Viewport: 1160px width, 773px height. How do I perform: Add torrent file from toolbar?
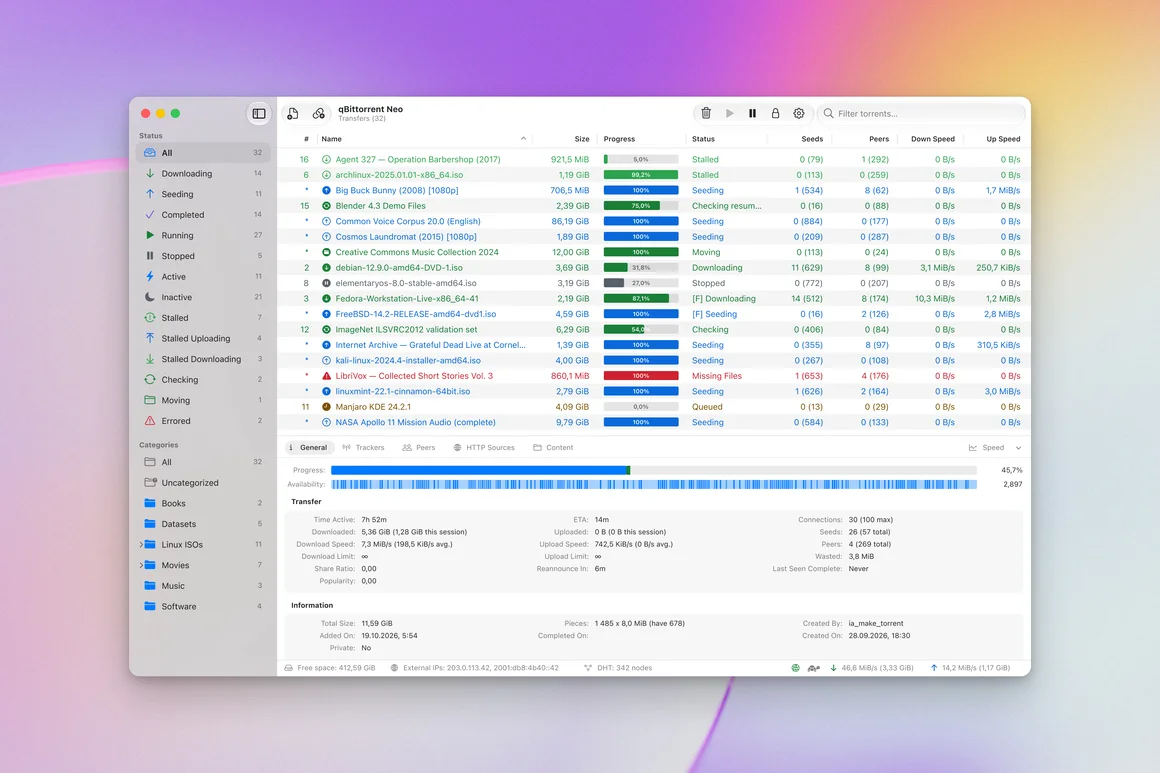293,113
